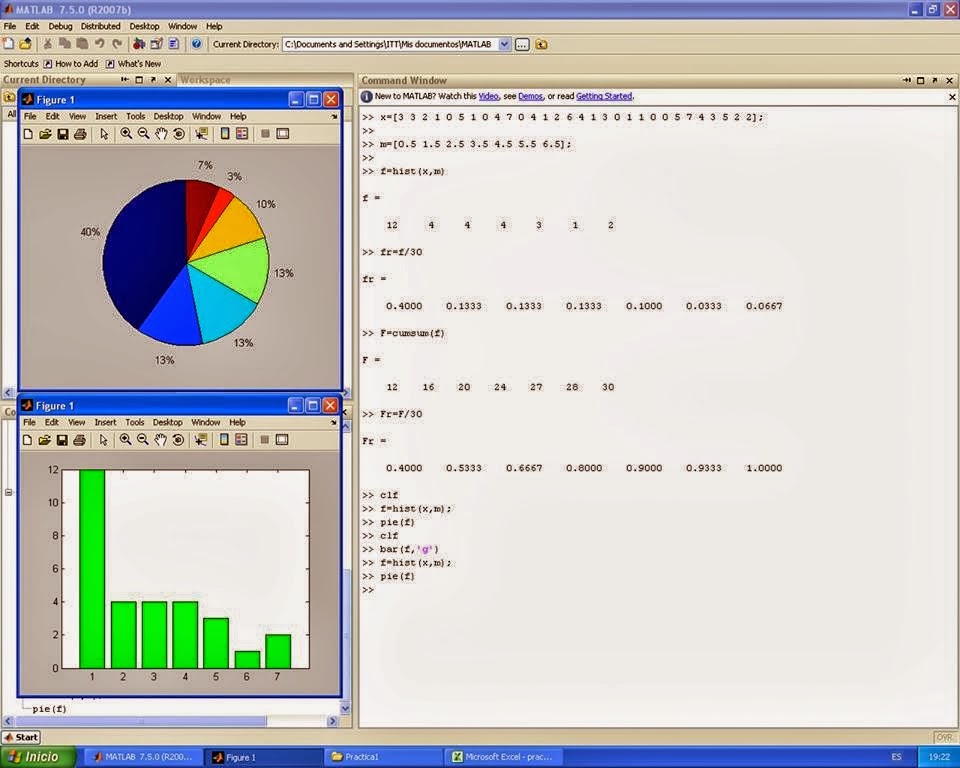The image size is (960, 768).
Task: Switch to the Workspace tab
Action: coord(205,80)
